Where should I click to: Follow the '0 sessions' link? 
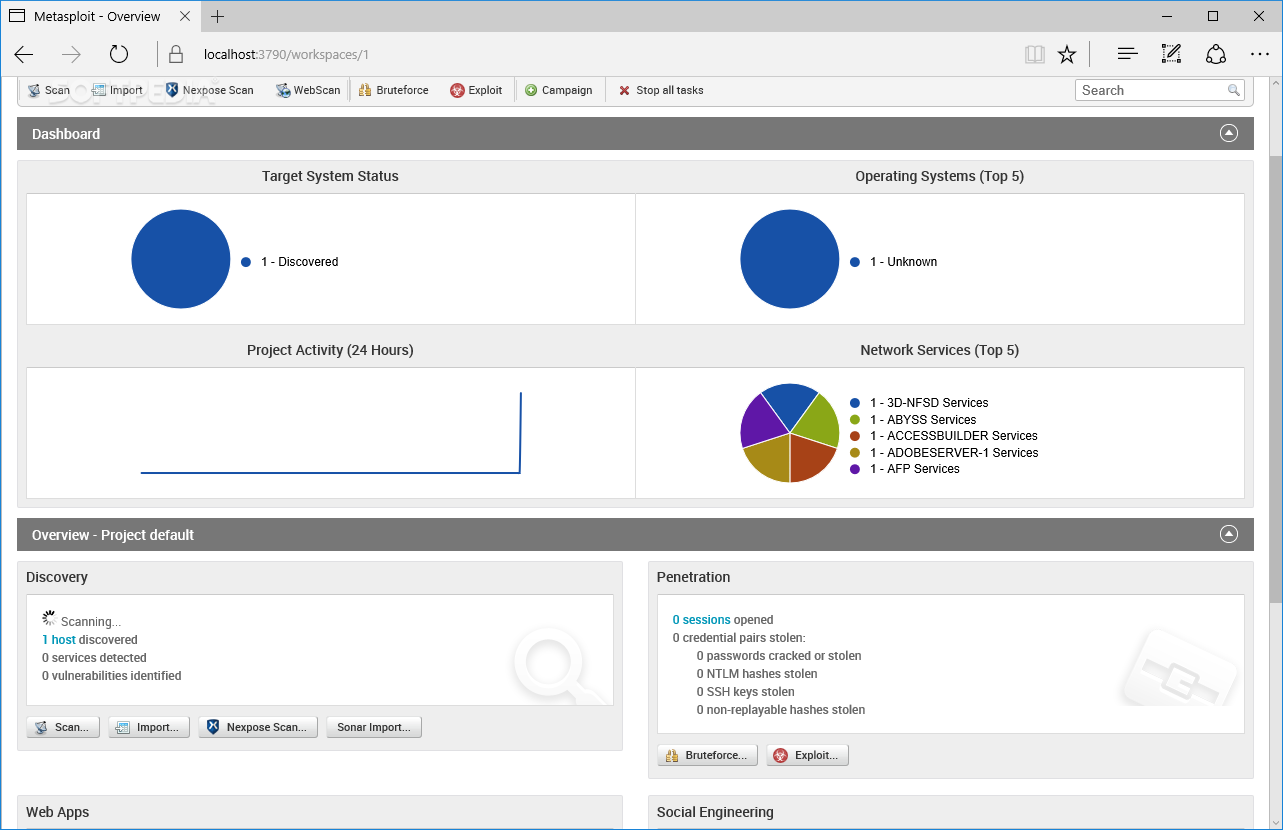[x=702, y=620]
